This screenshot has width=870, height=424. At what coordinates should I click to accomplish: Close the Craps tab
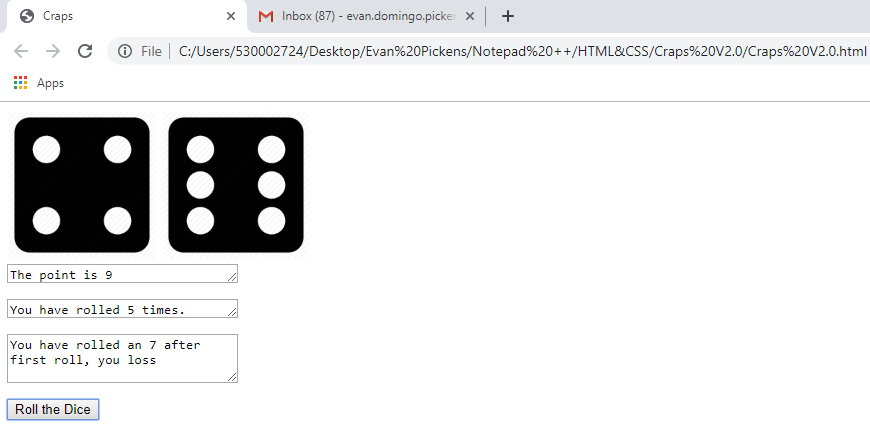click(x=231, y=16)
